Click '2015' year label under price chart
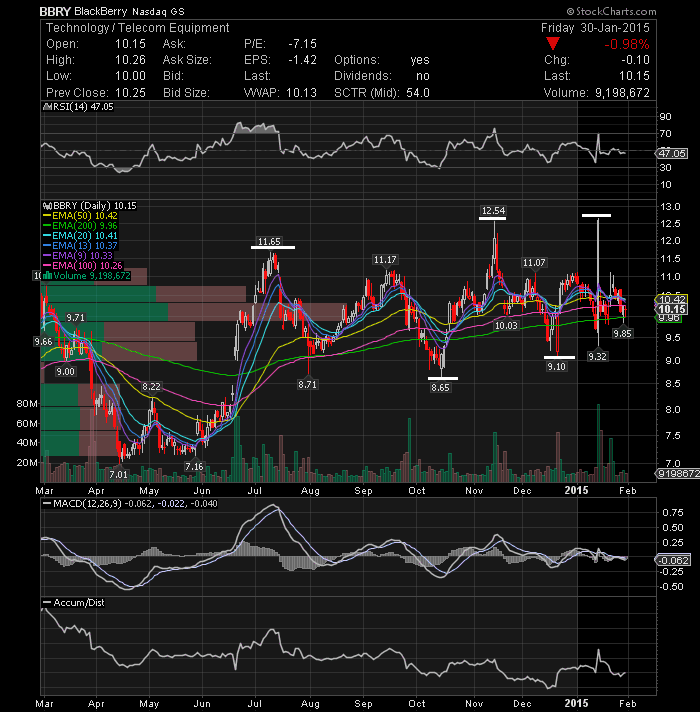This screenshot has width=700, height=712. point(576,490)
